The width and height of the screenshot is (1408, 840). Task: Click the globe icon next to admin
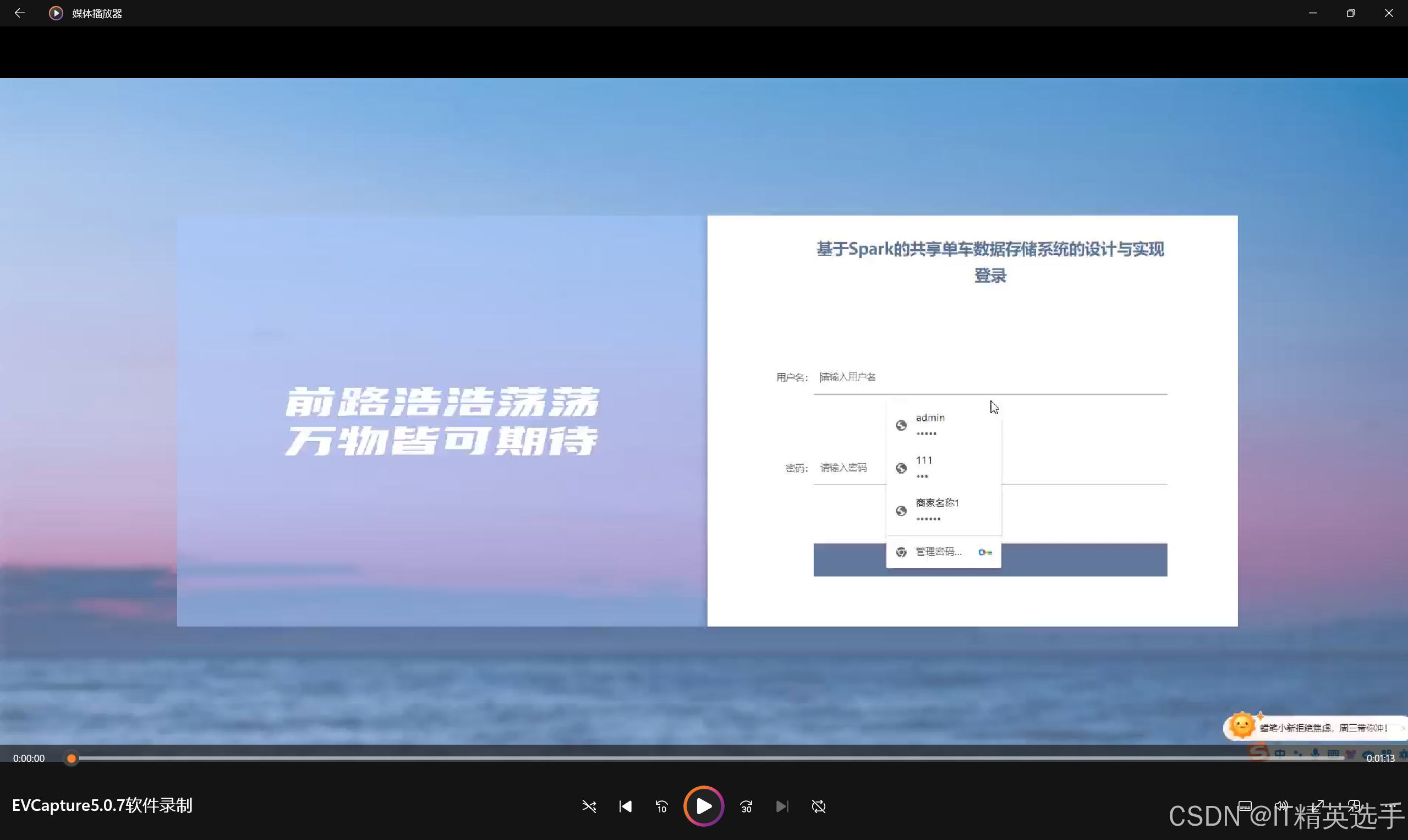point(901,426)
